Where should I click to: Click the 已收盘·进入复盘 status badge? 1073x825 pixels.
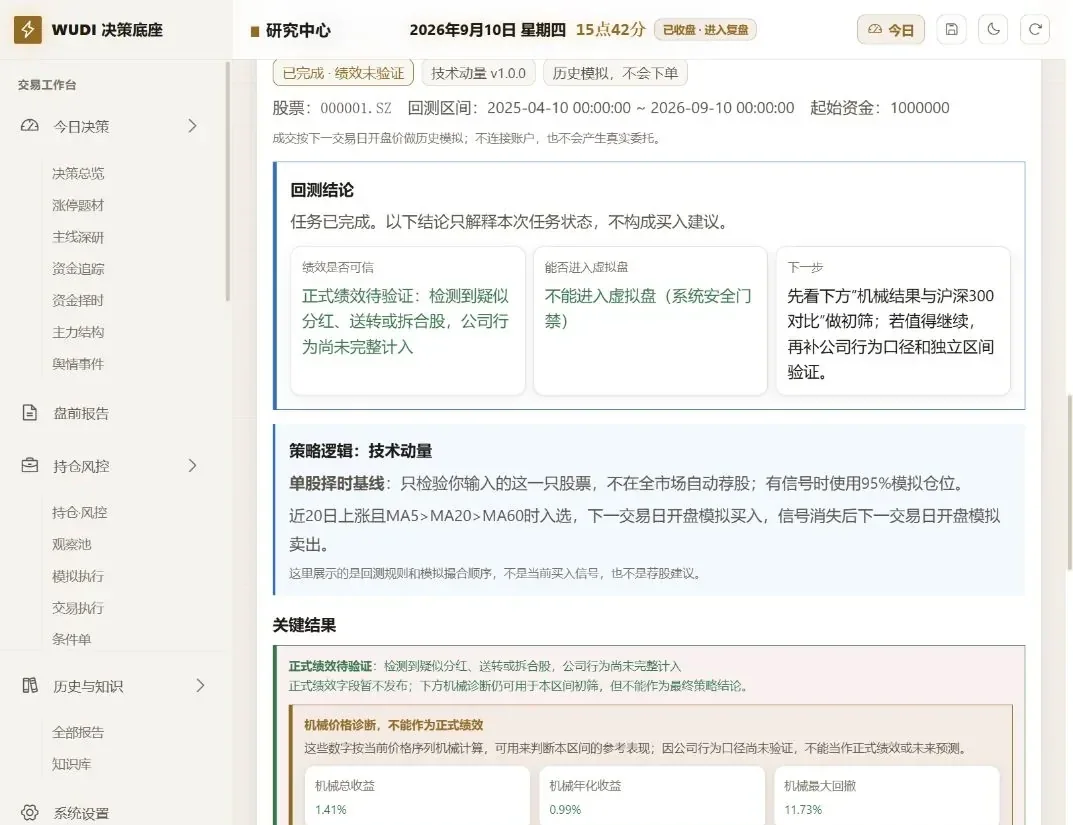tap(706, 29)
